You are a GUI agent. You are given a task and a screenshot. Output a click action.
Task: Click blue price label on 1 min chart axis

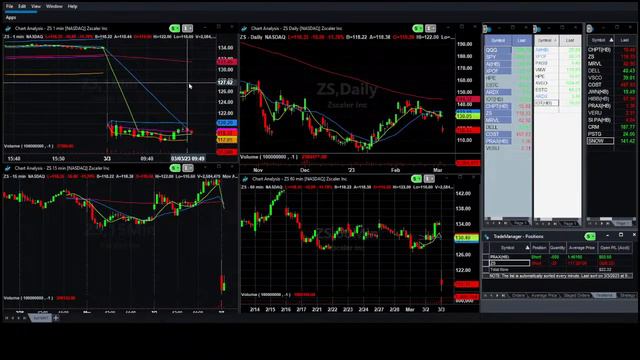(227, 123)
